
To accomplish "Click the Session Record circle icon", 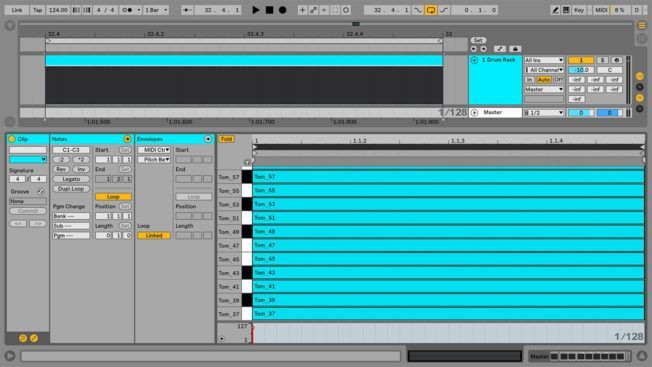I will coord(346,10).
